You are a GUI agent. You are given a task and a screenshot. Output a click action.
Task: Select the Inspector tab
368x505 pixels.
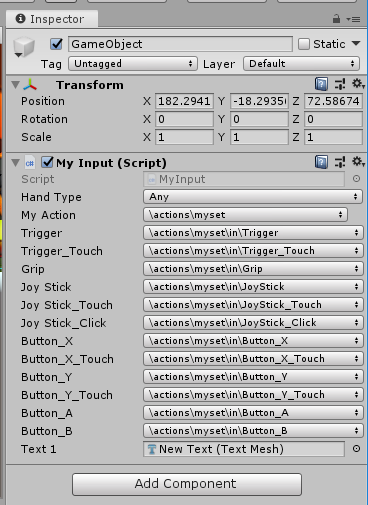tap(52, 19)
